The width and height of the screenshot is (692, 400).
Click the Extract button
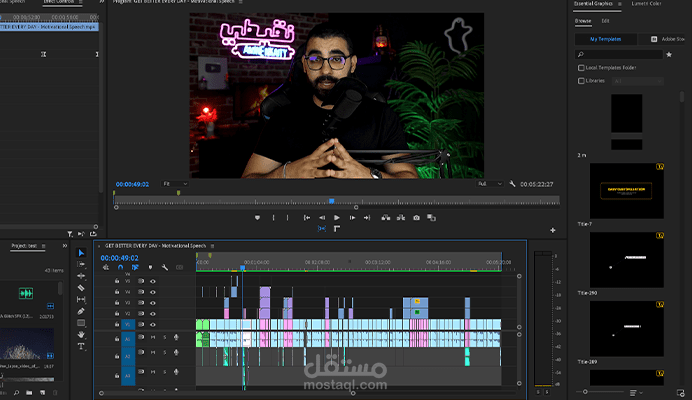click(401, 218)
